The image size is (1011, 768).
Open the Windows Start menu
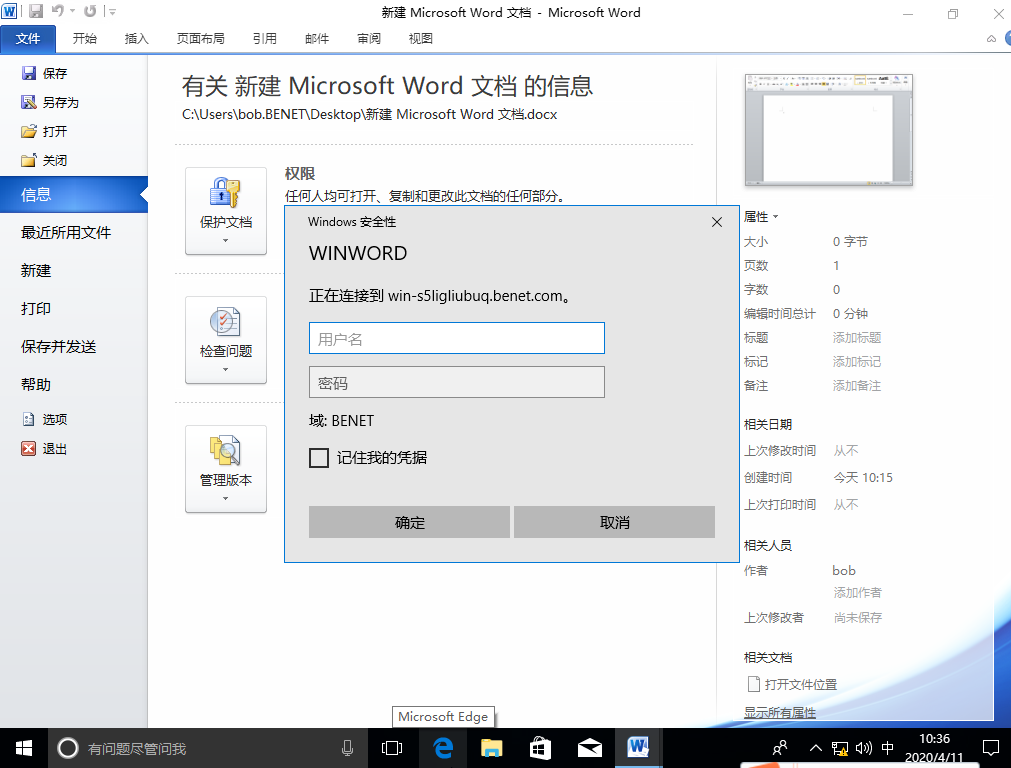[x=24, y=748]
